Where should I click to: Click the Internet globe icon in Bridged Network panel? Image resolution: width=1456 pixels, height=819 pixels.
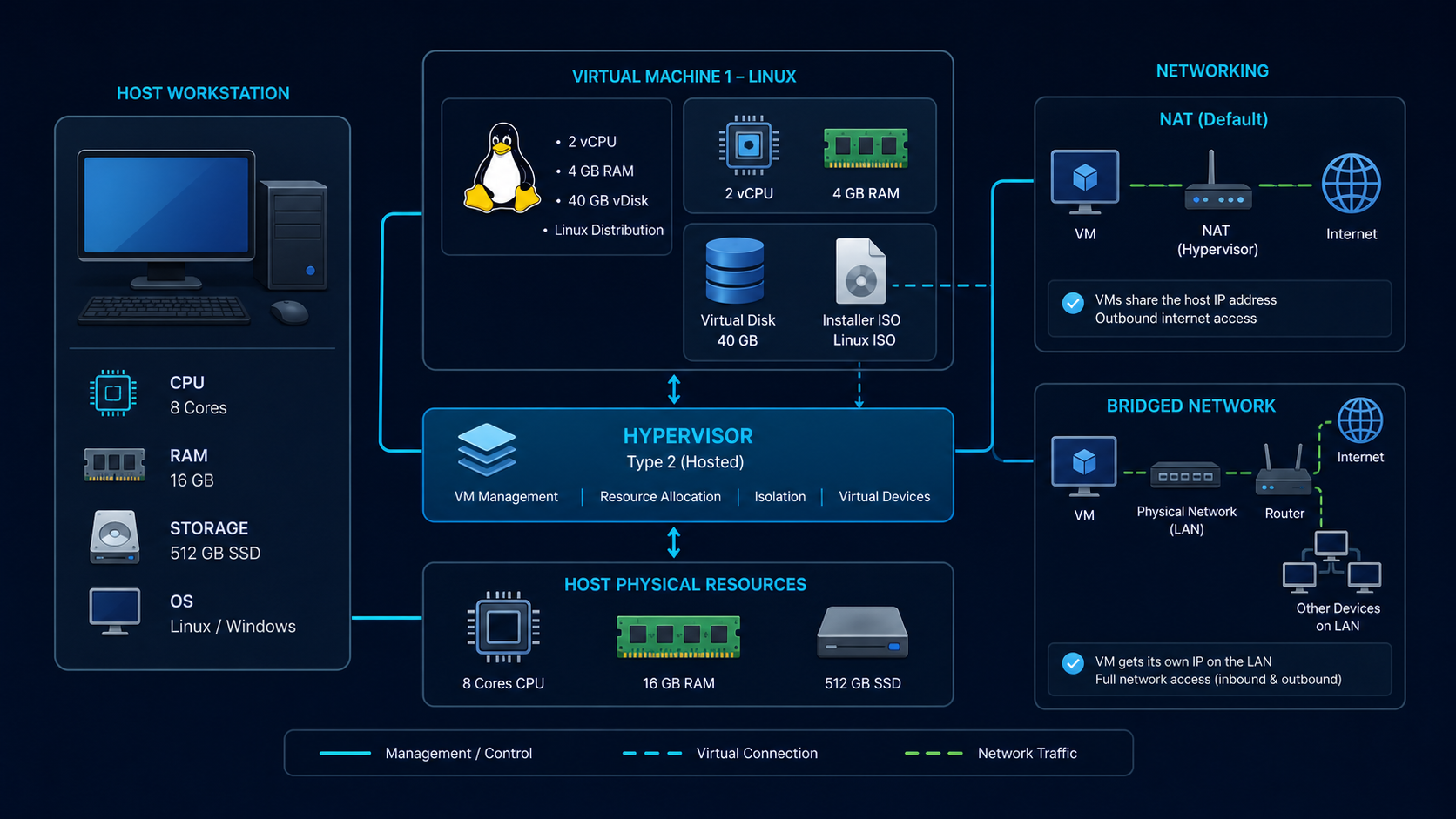[x=1360, y=420]
